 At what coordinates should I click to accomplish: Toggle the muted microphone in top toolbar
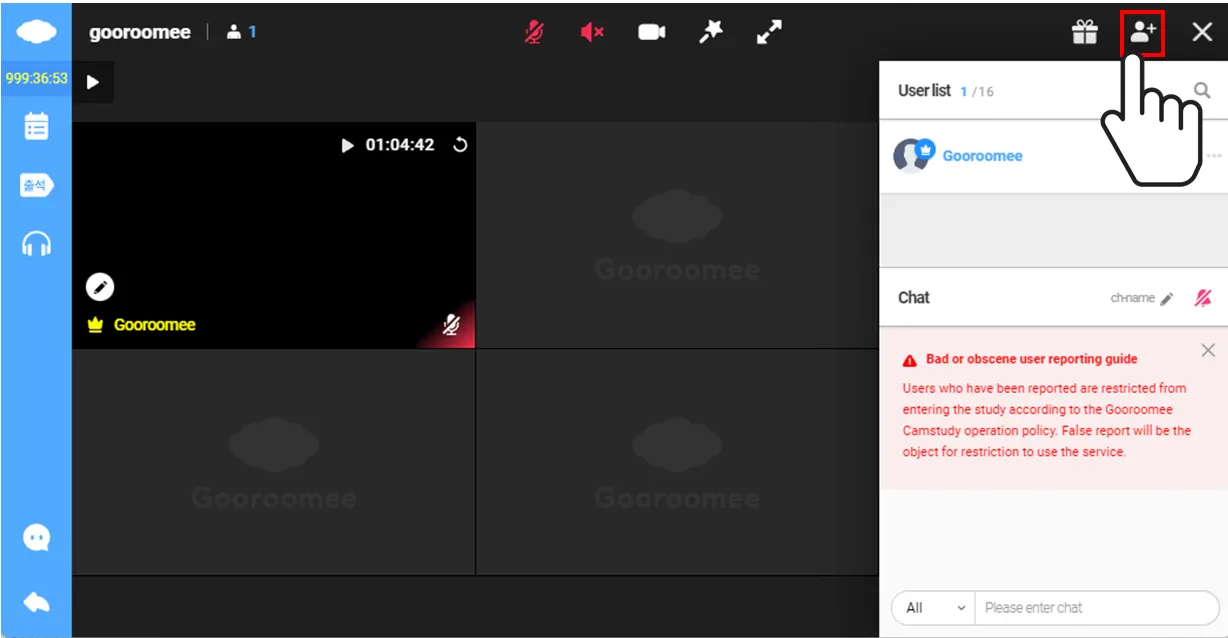pyautogui.click(x=534, y=32)
